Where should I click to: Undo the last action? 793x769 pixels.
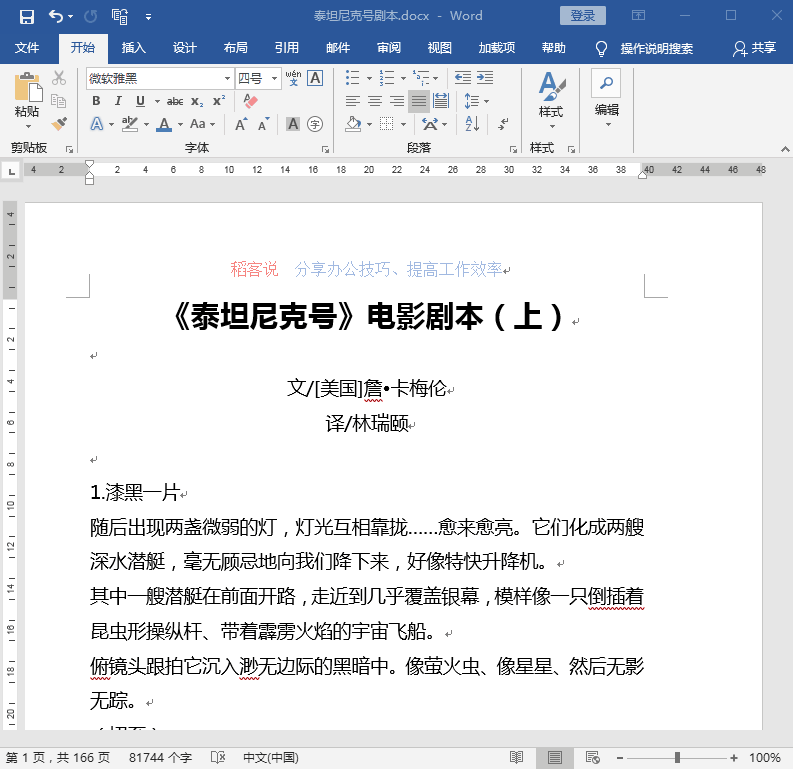(x=55, y=17)
